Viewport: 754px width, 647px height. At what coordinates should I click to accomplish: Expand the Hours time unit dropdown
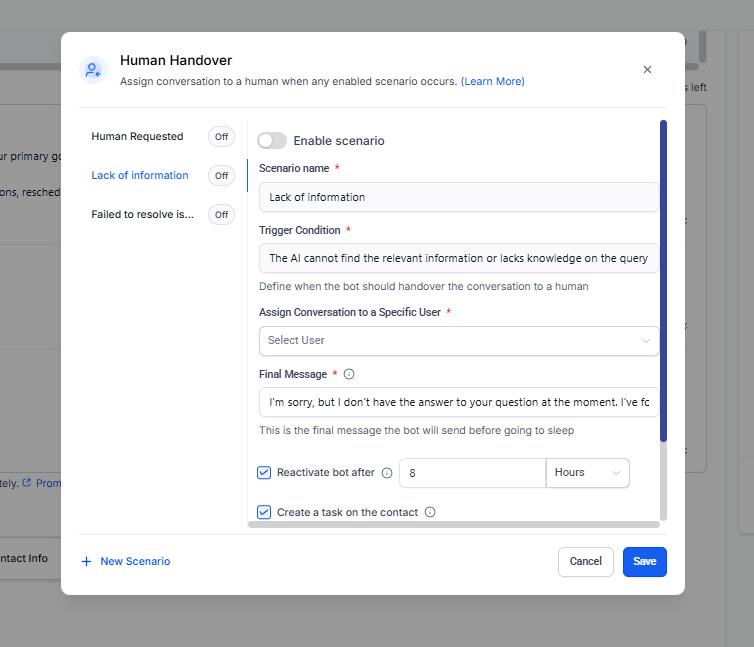[588, 473]
